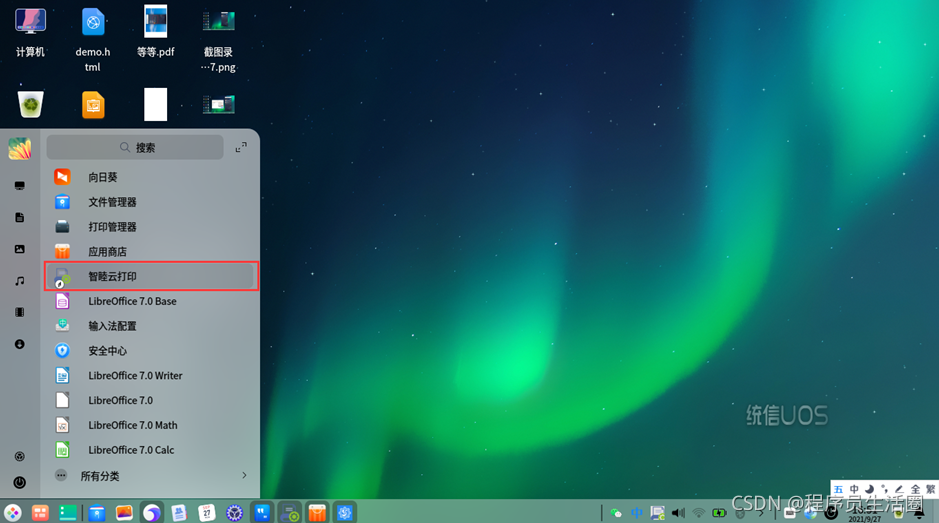
Task: Open the image album taskbar icon
Action: pyautogui.click(x=124, y=513)
